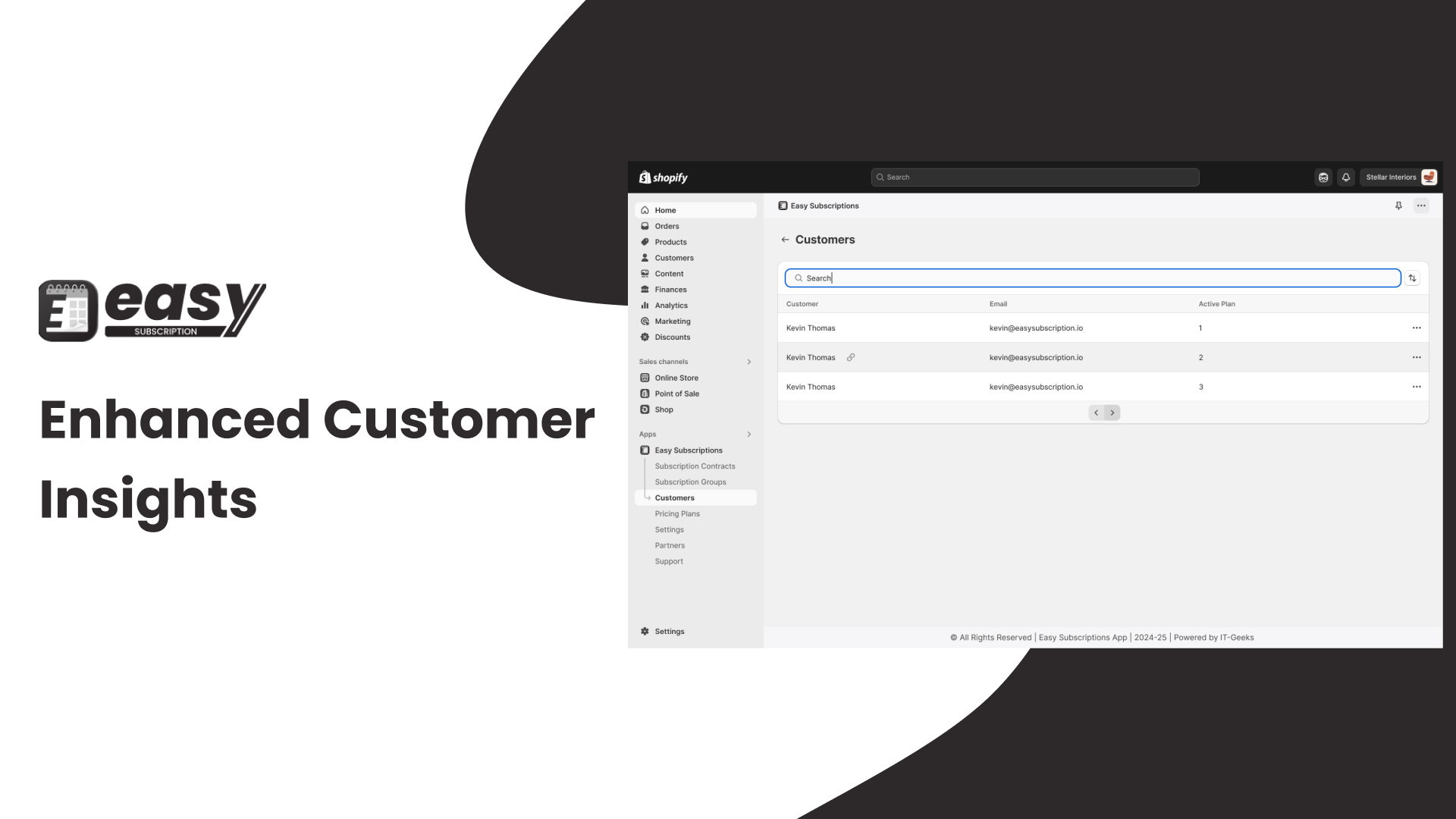Click the three-dot menu for Kevin Thomas row 1
The width and height of the screenshot is (1456, 819).
(x=1417, y=327)
